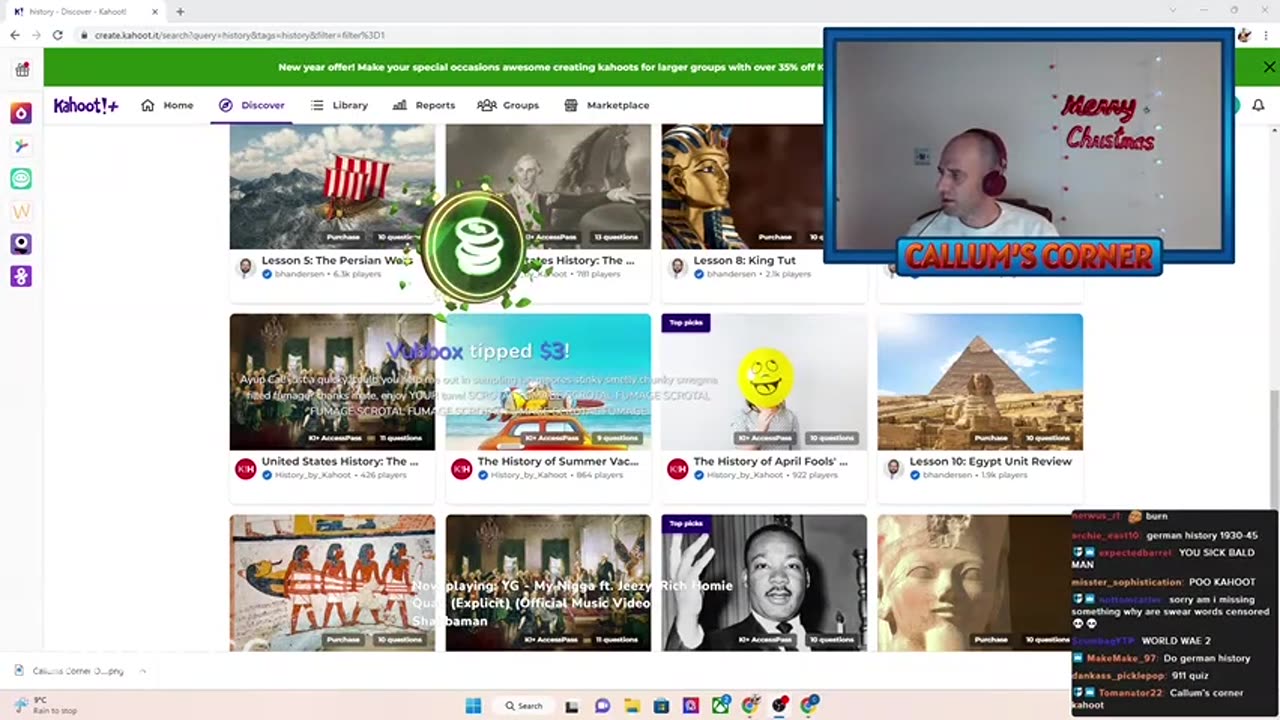
Task: Click History_by_Kahoot under United States History
Action: (x=313, y=475)
